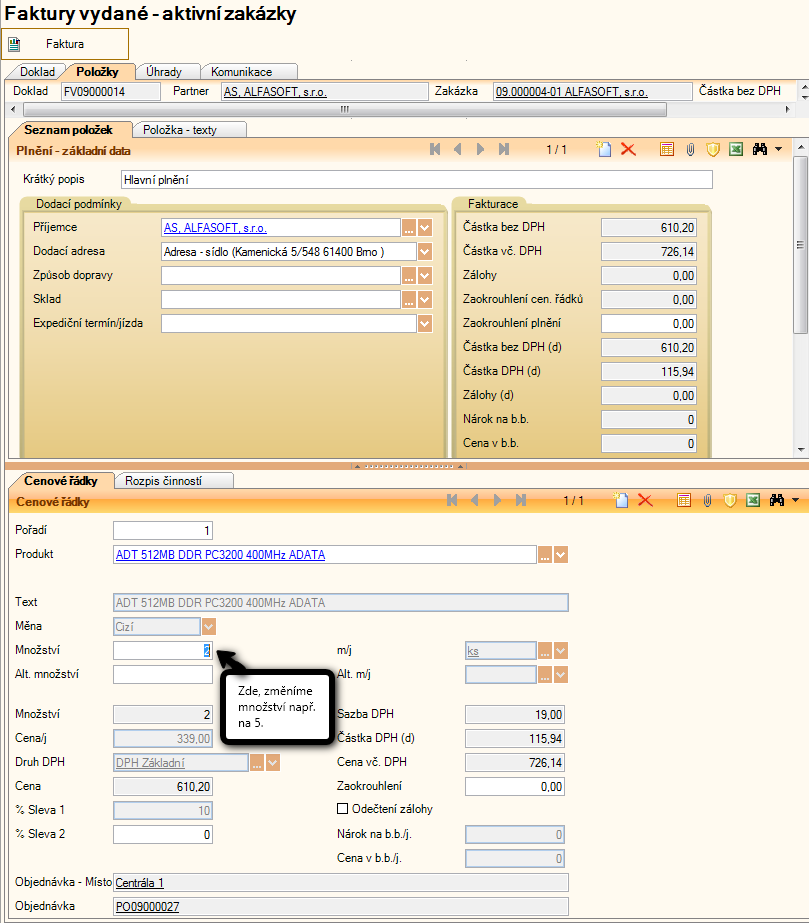Image resolution: width=809 pixels, height=923 pixels.
Task: Click new record icon in Plnění toolbar
Action: click(x=603, y=149)
